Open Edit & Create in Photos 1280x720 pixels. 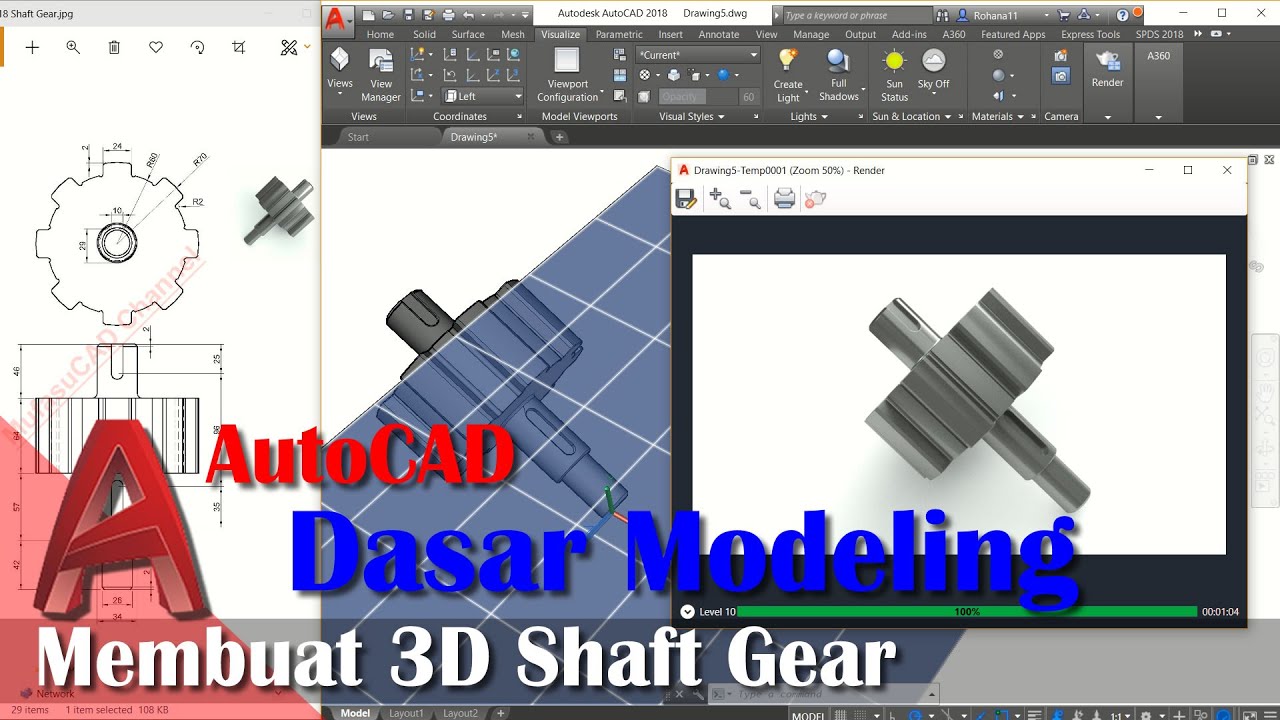coord(289,47)
